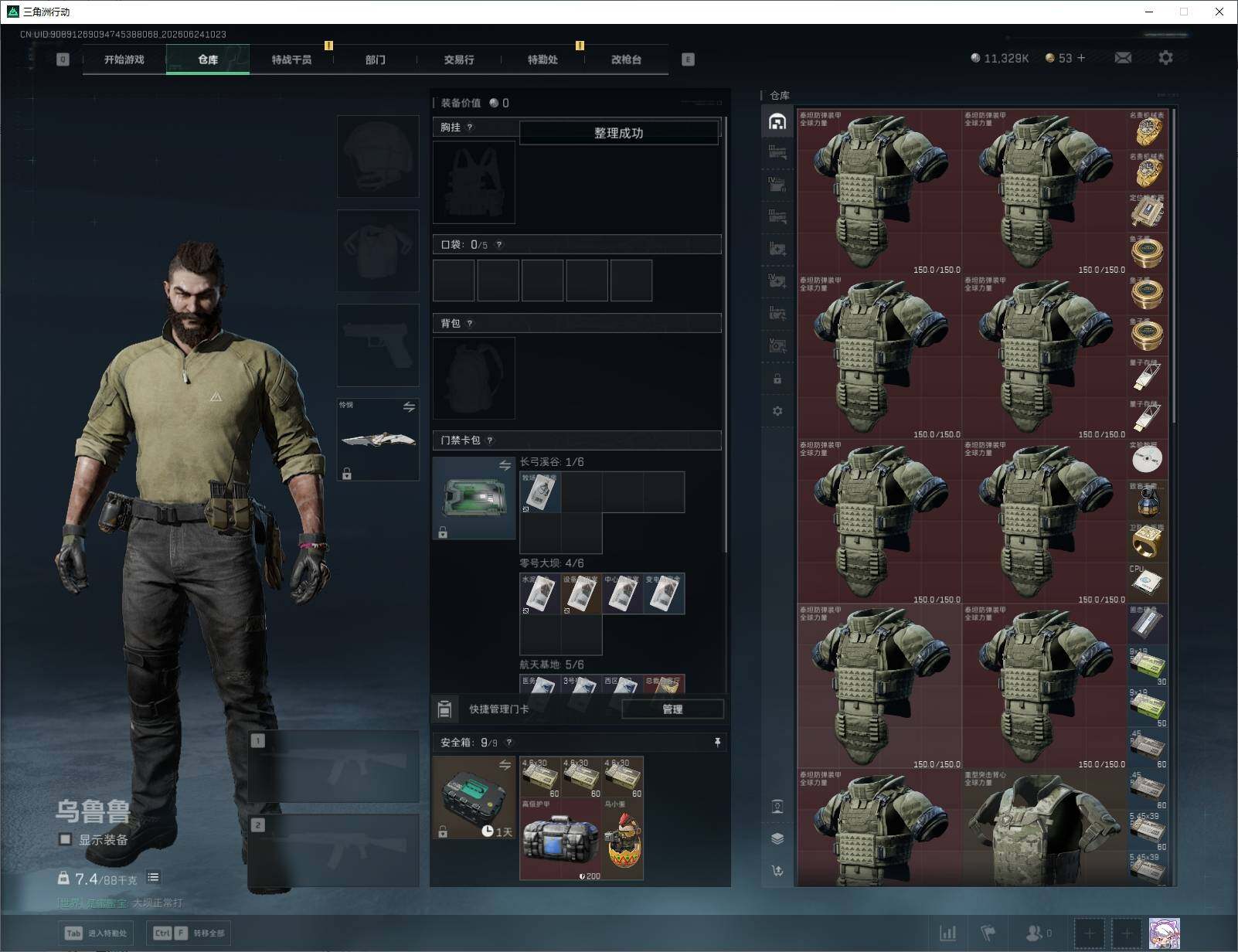This screenshot has width=1238, height=952.
Task: Toggle the 显示装备 checkbox
Action: [x=65, y=839]
